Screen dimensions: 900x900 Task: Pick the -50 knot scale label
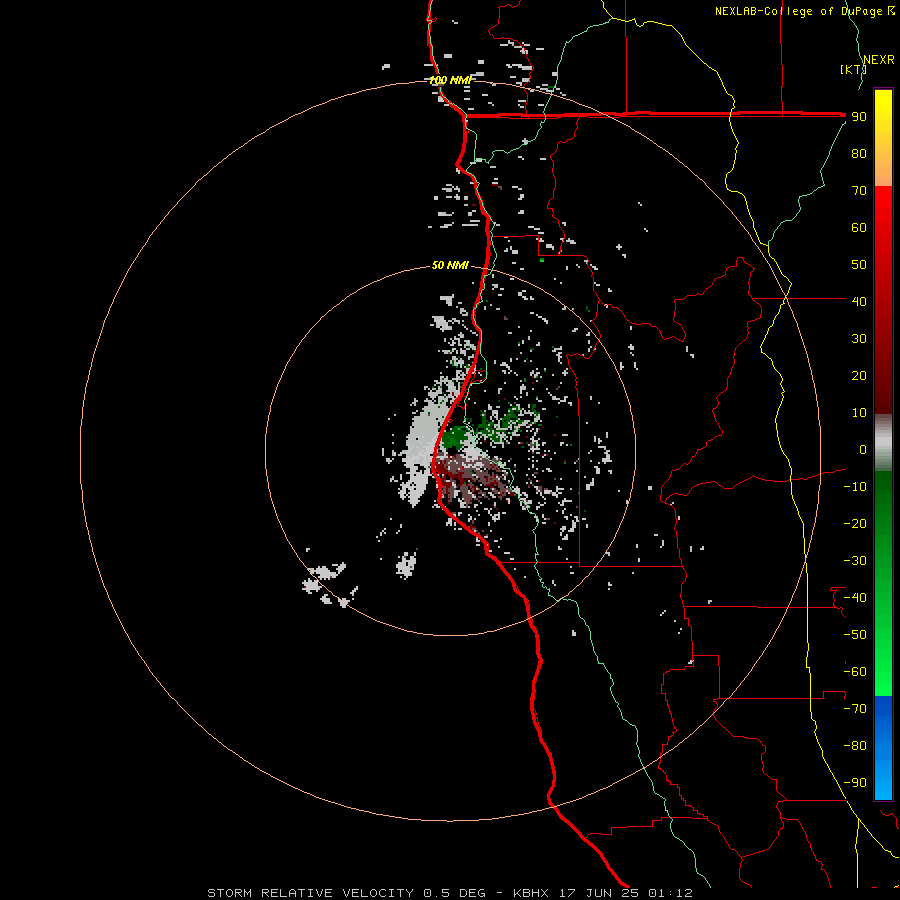855,635
